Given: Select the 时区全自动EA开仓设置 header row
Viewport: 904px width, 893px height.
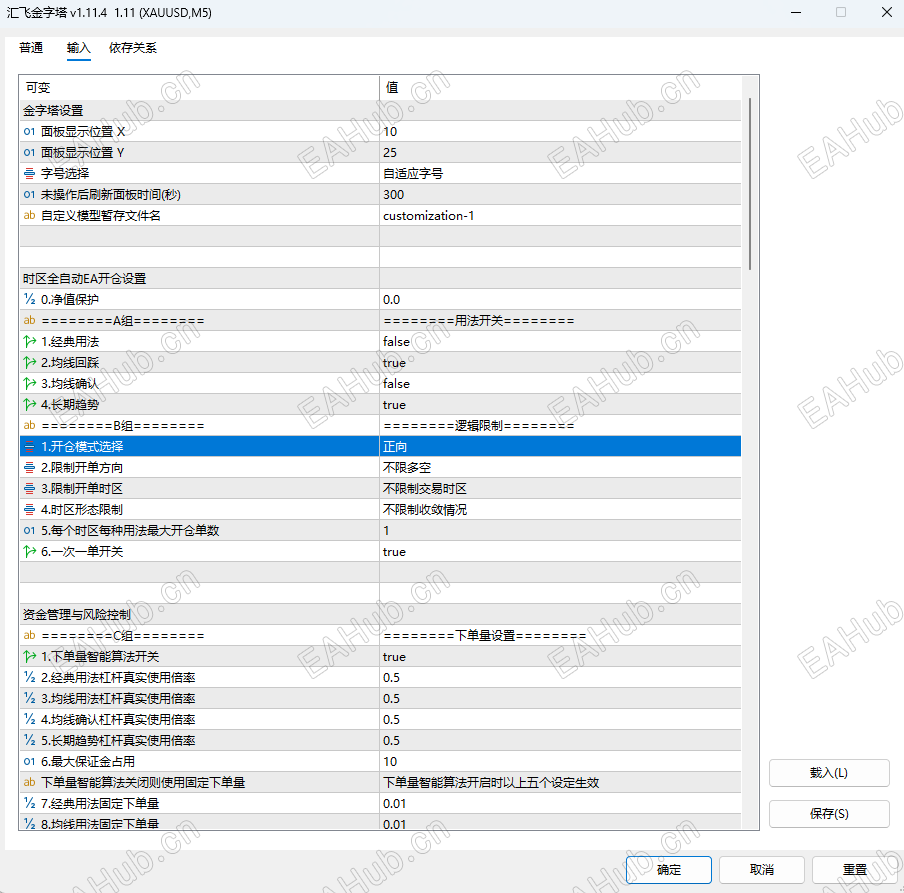Looking at the screenshot, I should pos(381,278).
